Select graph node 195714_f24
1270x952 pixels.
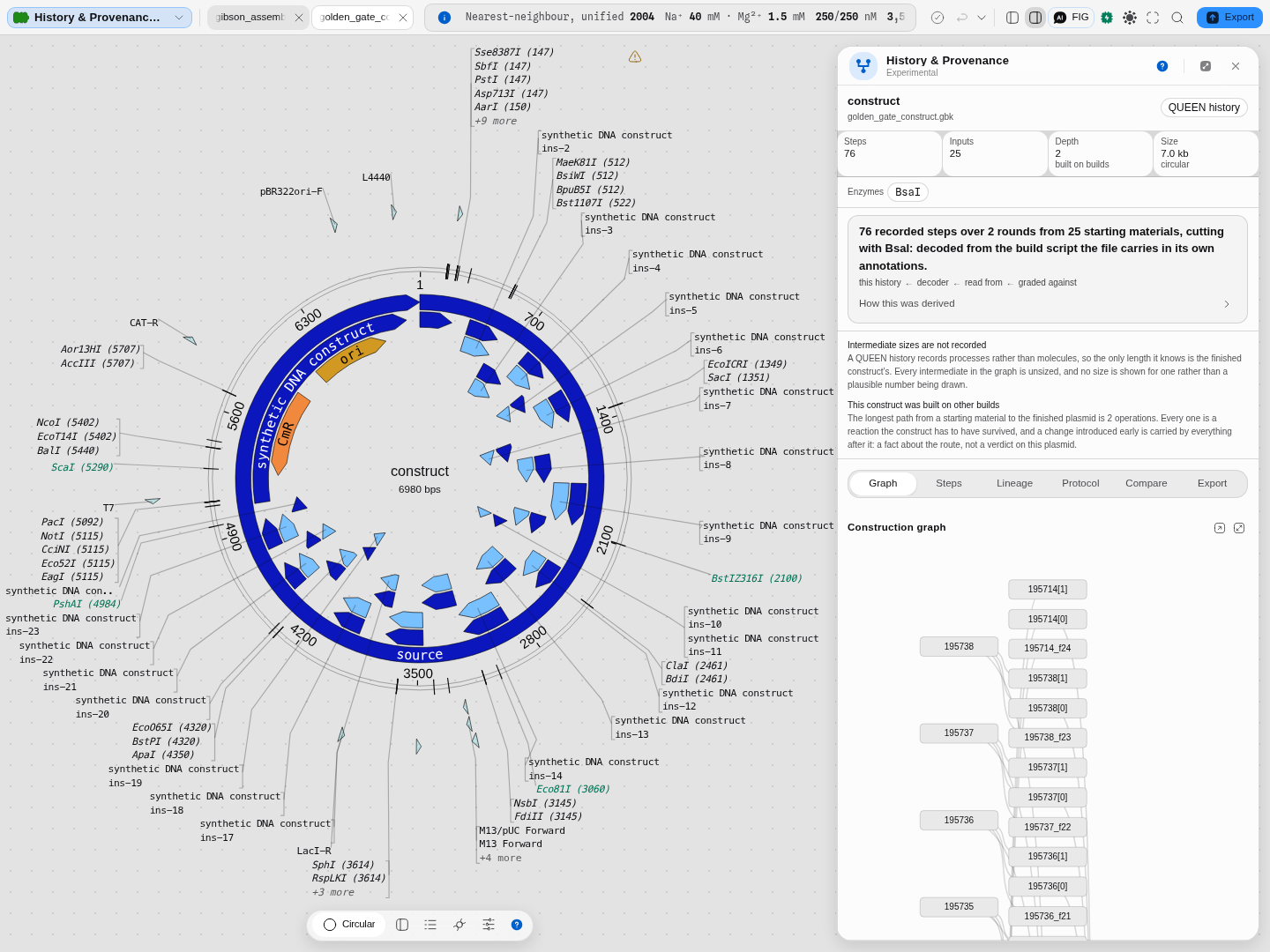click(x=1048, y=649)
